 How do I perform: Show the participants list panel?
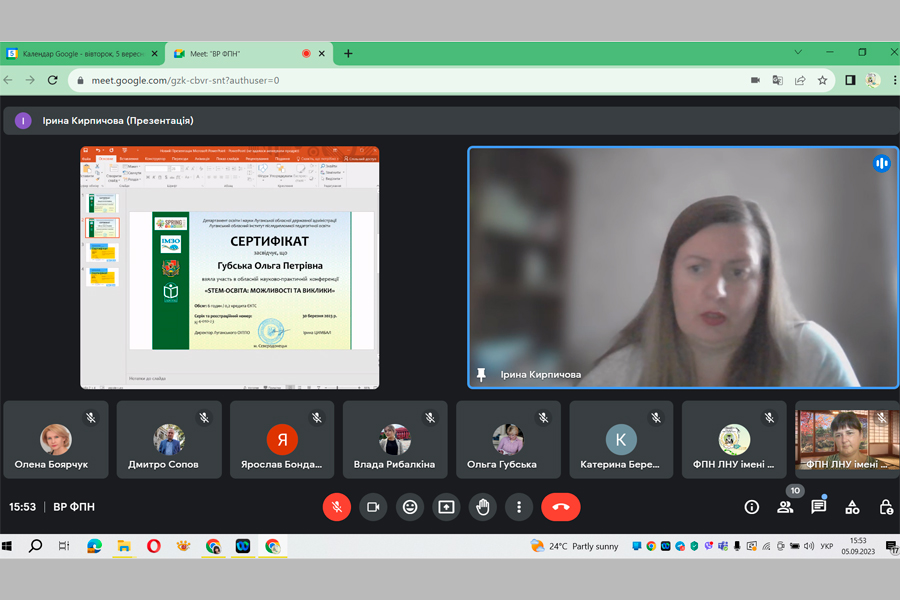[785, 507]
